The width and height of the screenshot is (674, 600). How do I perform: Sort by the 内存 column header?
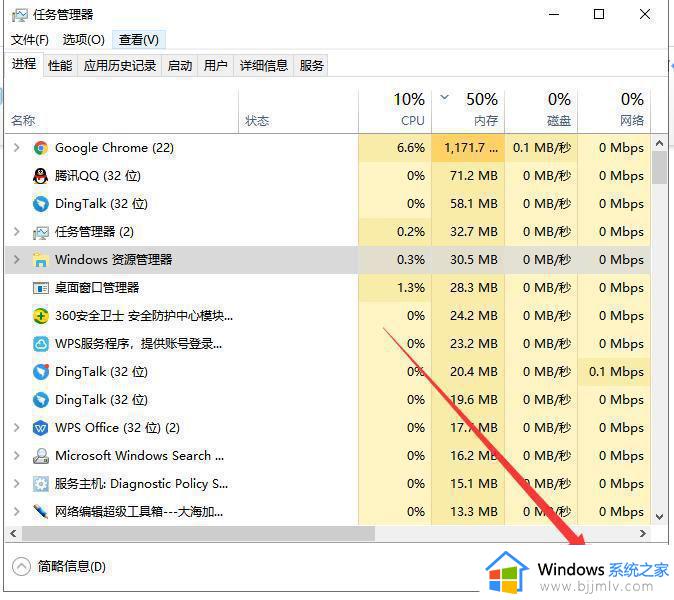coord(468,110)
